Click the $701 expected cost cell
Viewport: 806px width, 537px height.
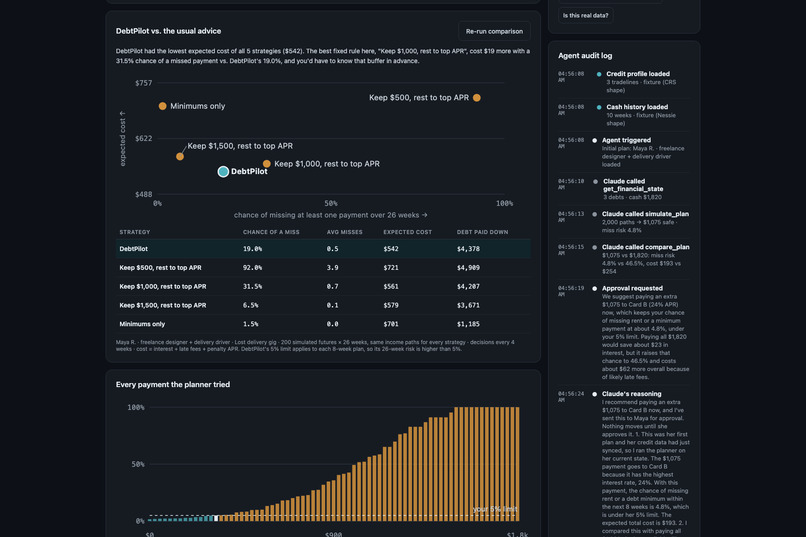(x=391, y=324)
